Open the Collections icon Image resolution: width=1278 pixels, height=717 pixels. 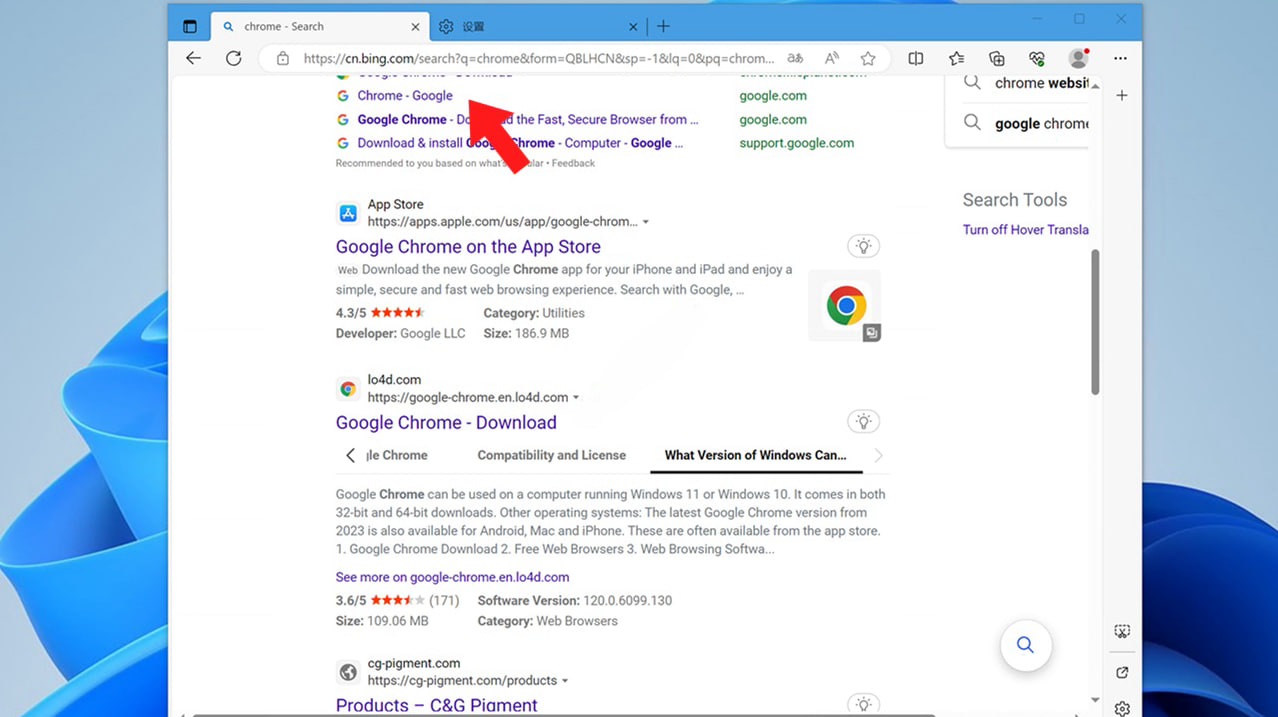pos(997,58)
